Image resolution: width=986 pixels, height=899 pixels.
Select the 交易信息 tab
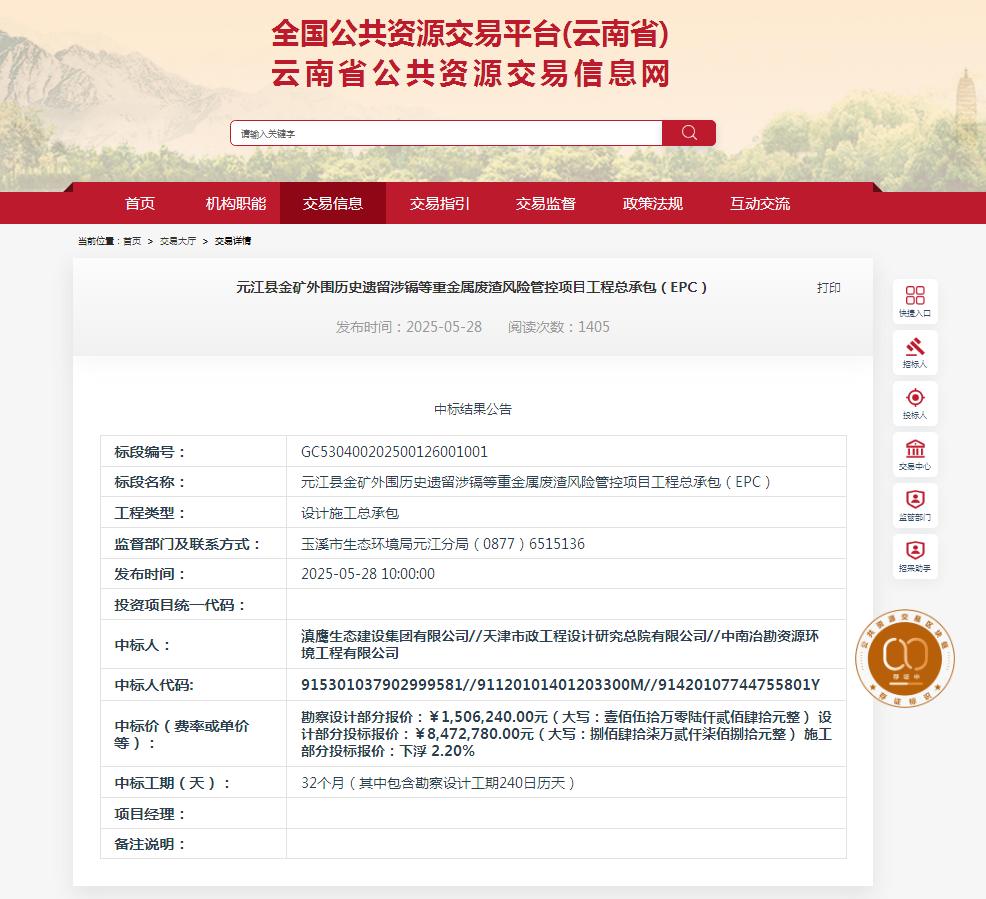click(333, 203)
